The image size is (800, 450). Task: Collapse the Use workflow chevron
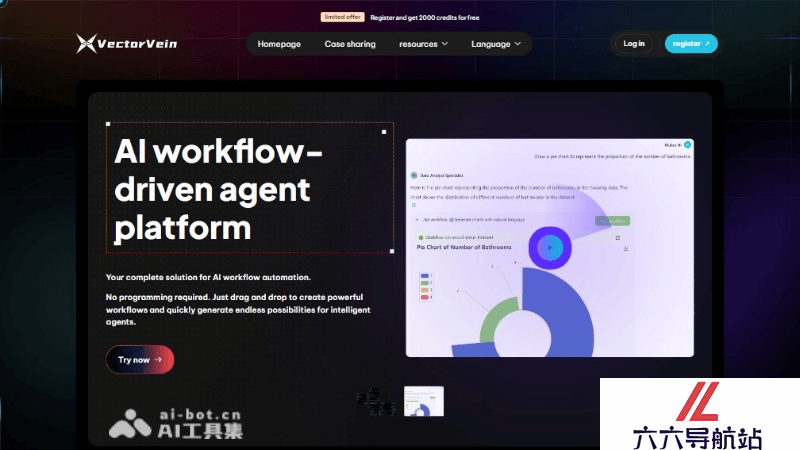[417, 219]
